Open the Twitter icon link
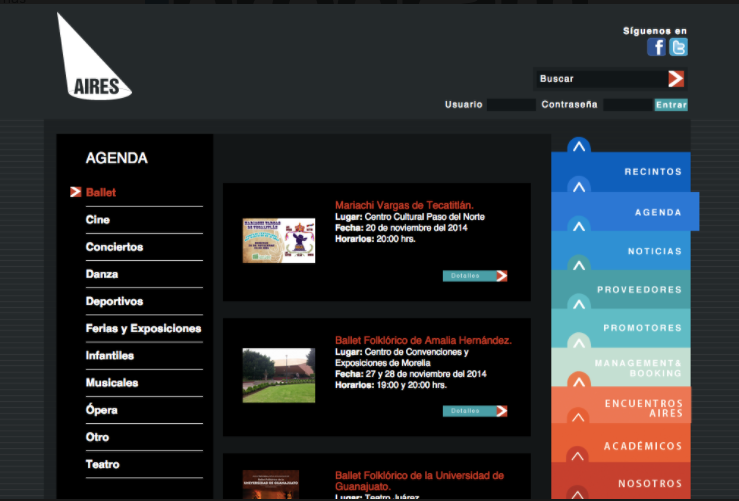Screen dimensions: 739x501 (678, 47)
